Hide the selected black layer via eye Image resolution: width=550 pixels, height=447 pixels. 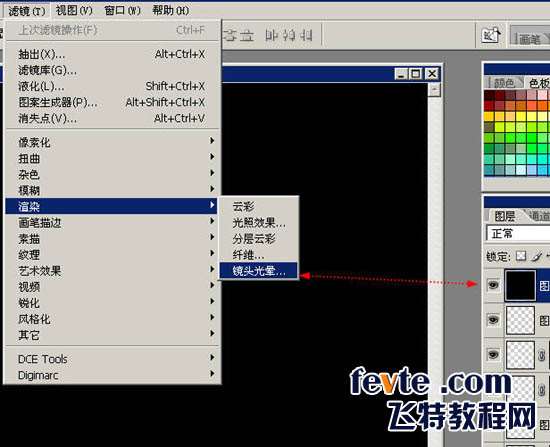493,285
